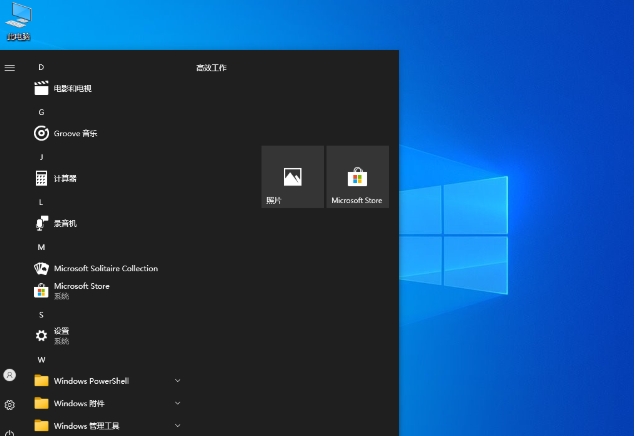This screenshot has height=436, width=636.
Task: Open the 电影和电视 (Movies & TV) app
Action: tap(72, 89)
